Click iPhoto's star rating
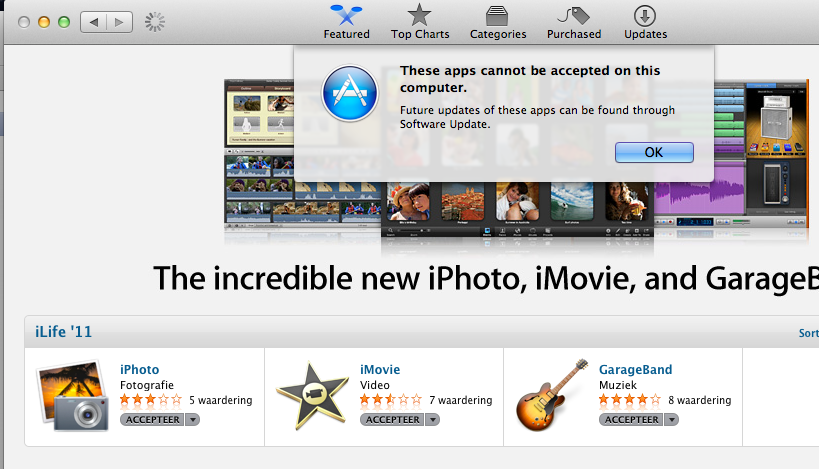819x469 pixels. (150, 400)
